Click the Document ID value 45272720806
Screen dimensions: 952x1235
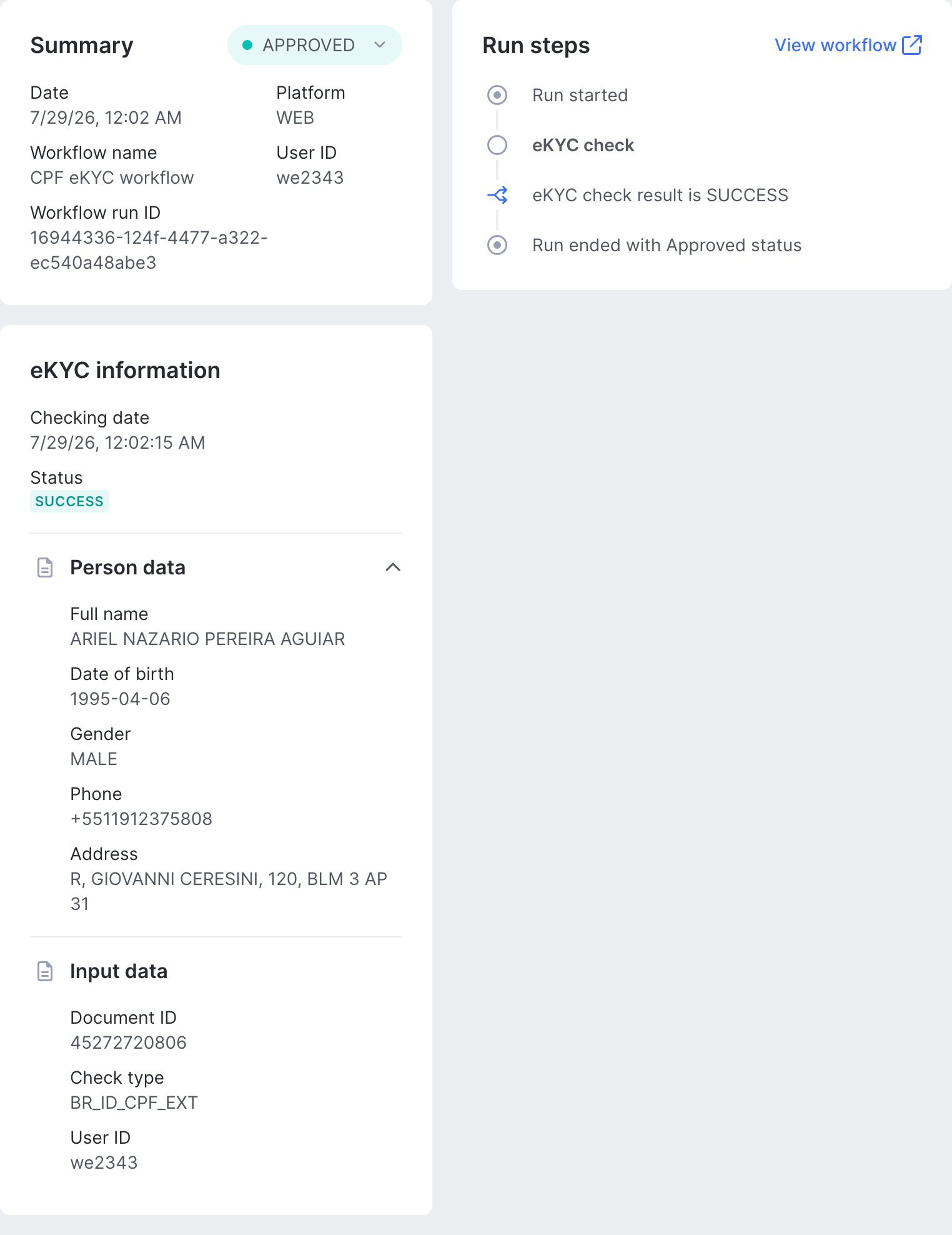128,1042
